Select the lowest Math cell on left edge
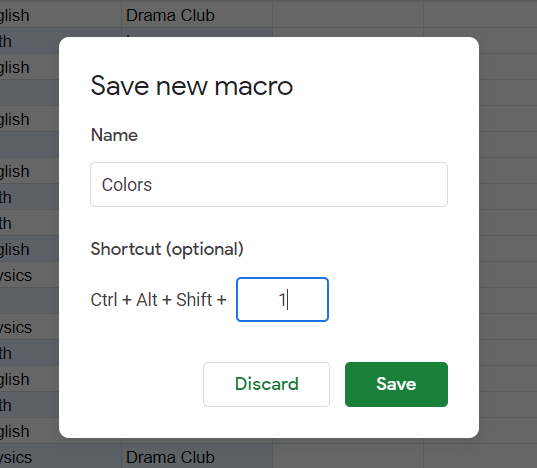Image resolution: width=537 pixels, height=468 pixels. point(29,405)
